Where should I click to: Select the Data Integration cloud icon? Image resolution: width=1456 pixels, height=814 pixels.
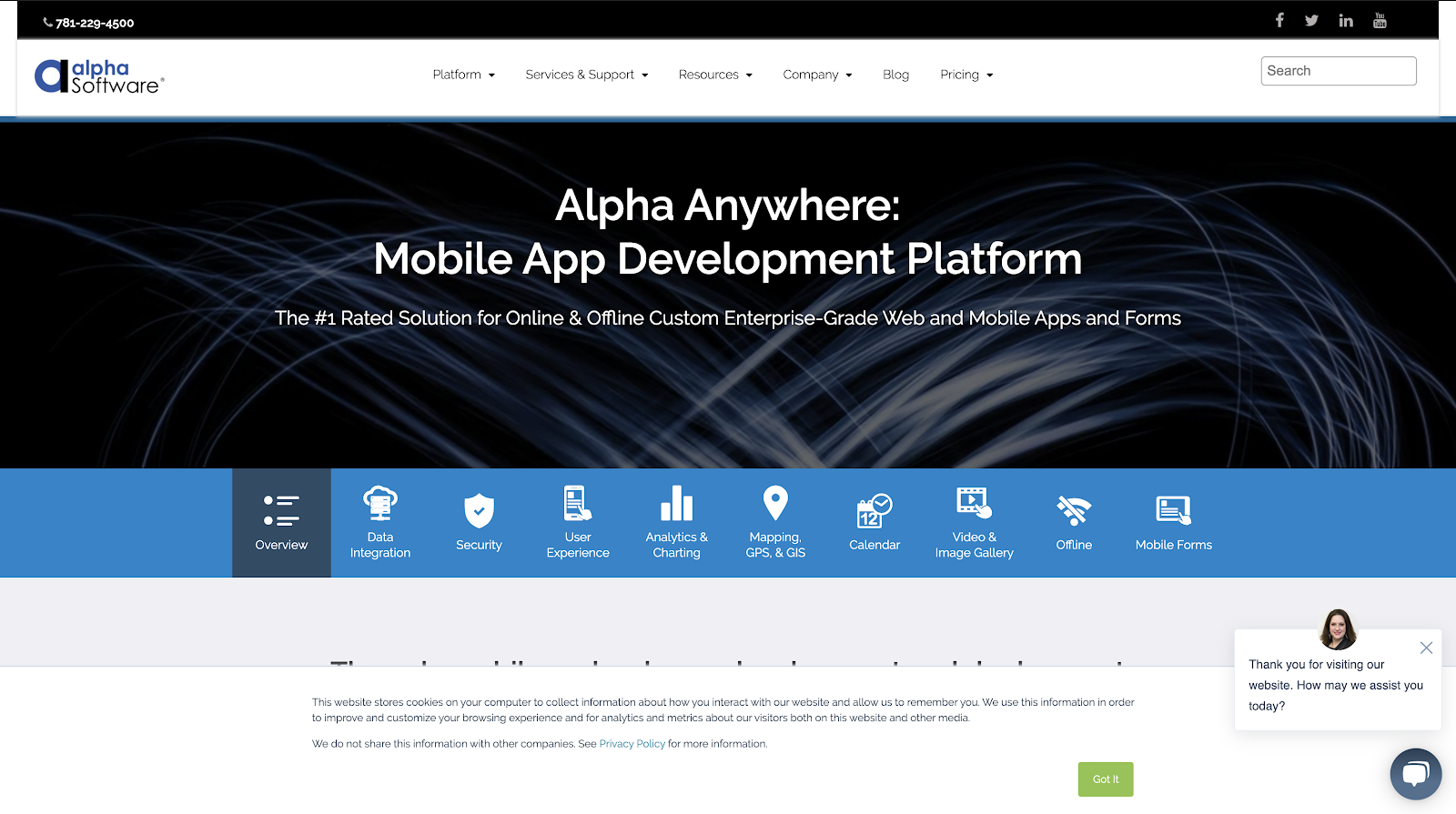tap(380, 503)
